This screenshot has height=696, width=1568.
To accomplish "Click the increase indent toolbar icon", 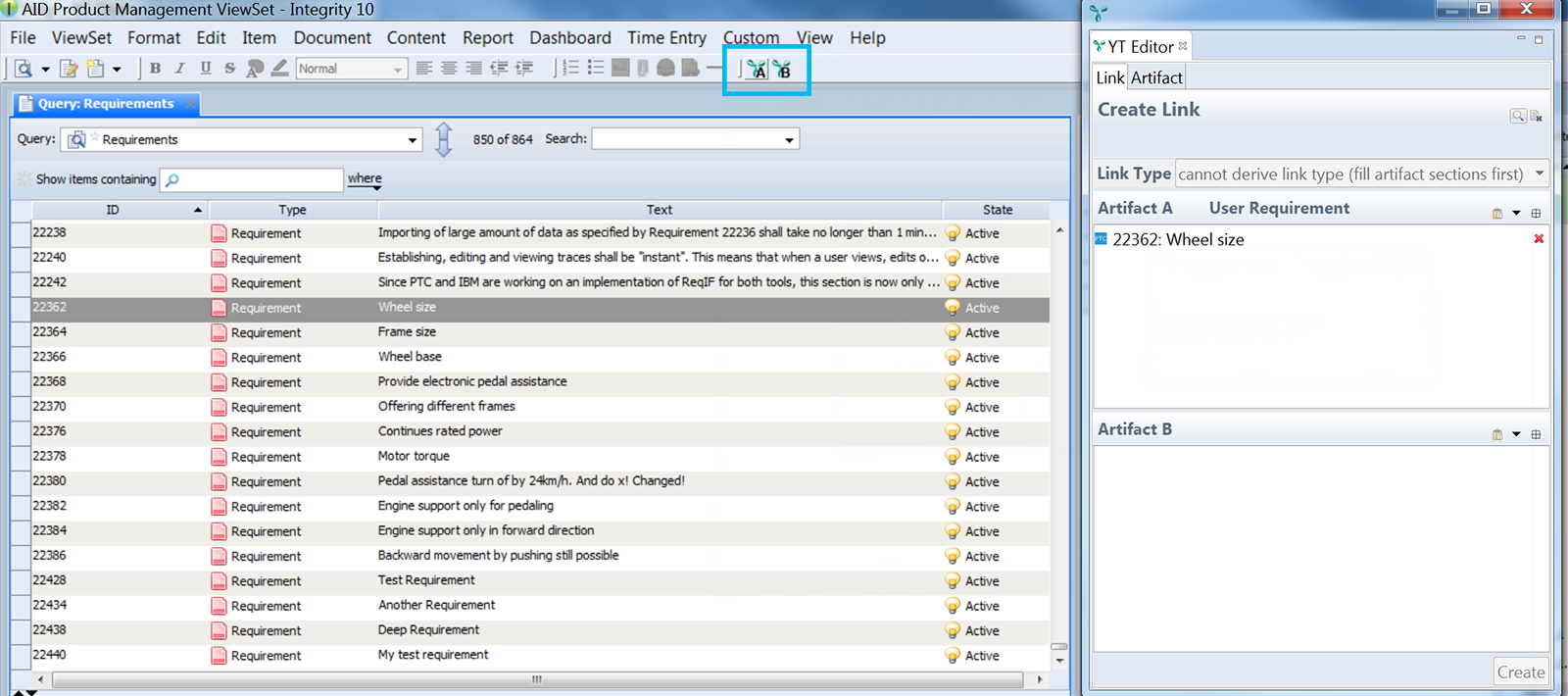I will pos(524,69).
